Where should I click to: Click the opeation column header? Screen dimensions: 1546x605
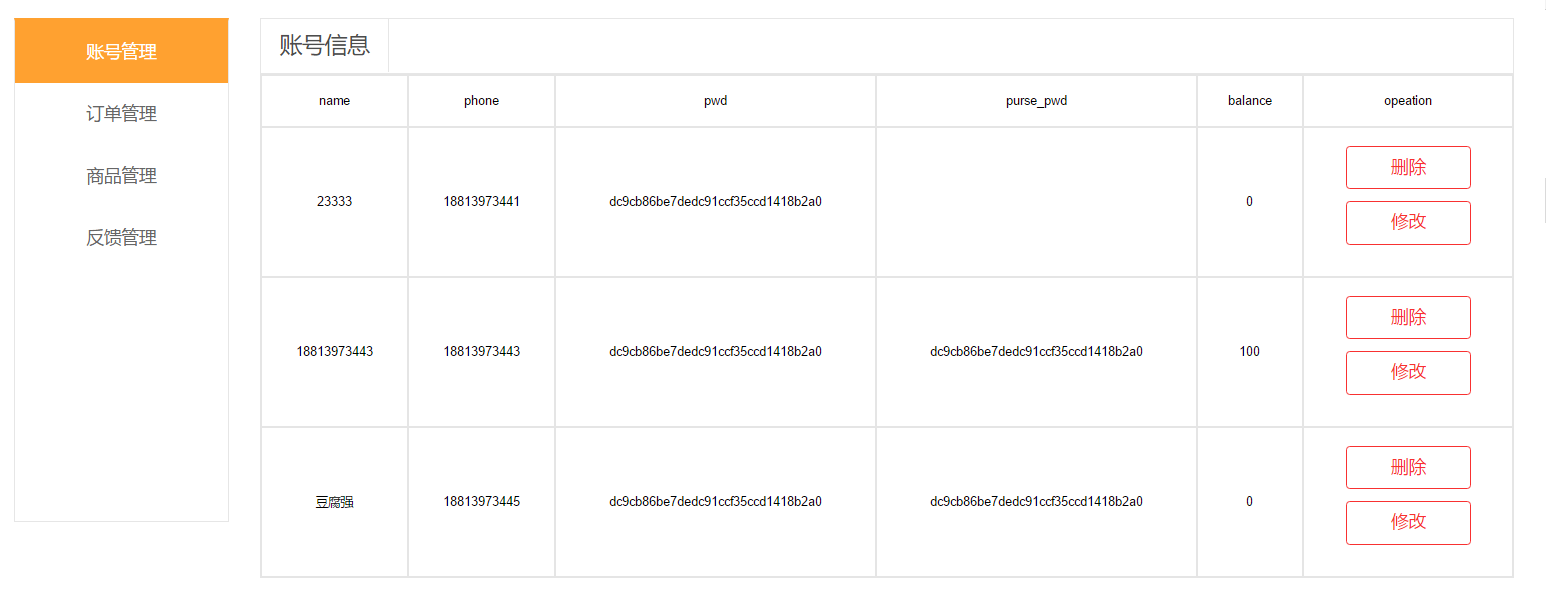coord(1407,101)
